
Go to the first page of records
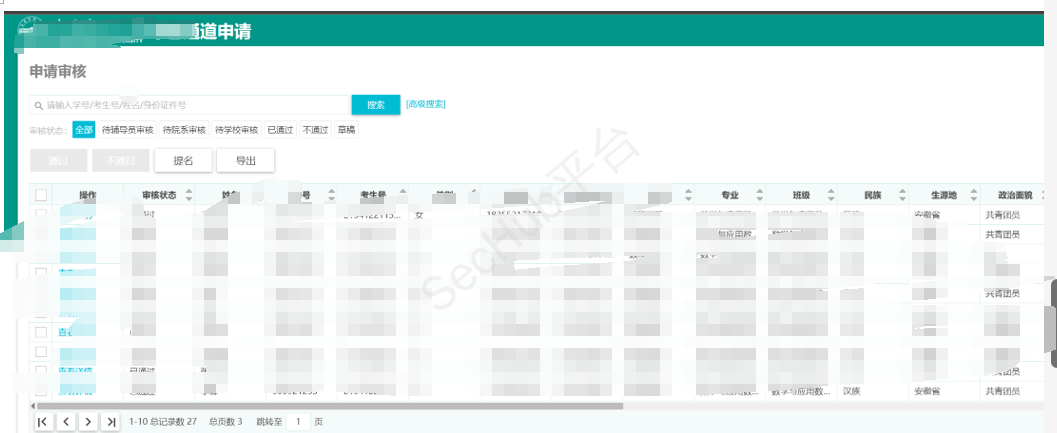(43, 422)
